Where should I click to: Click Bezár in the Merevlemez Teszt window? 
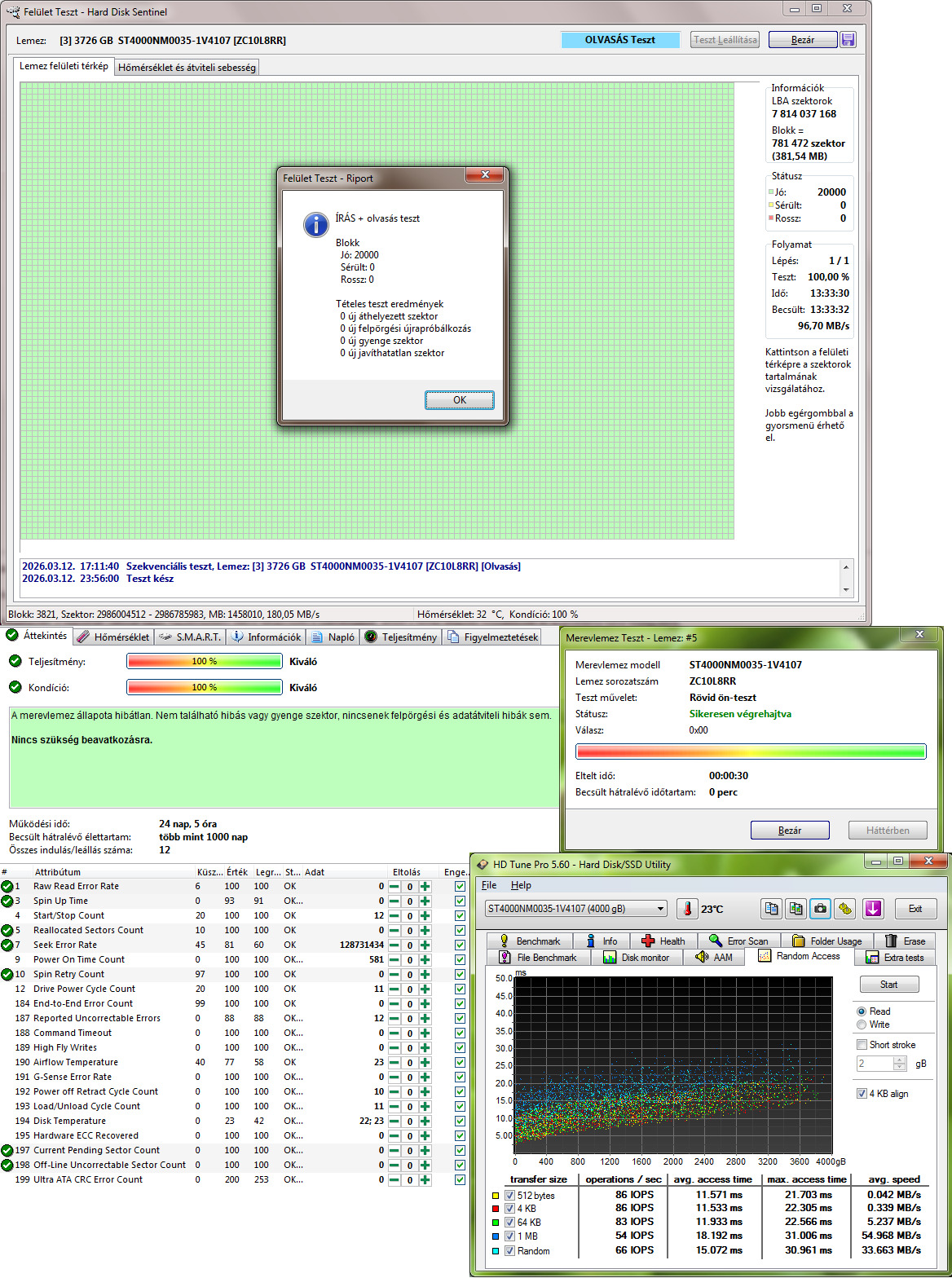point(790,831)
